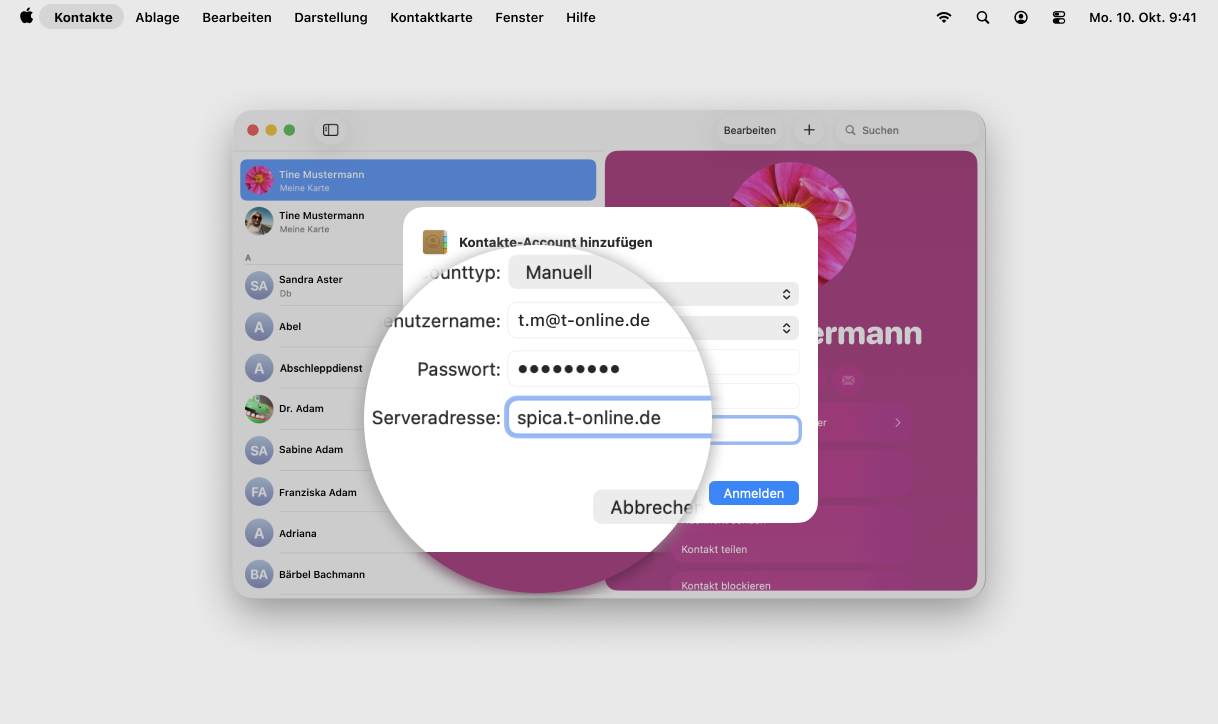Open the Darstellung menu

(330, 17)
